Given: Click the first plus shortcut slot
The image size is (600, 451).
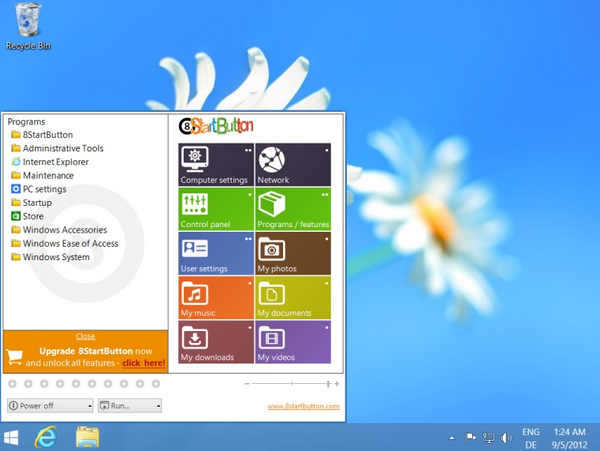Looking at the screenshot, I should click(12, 384).
